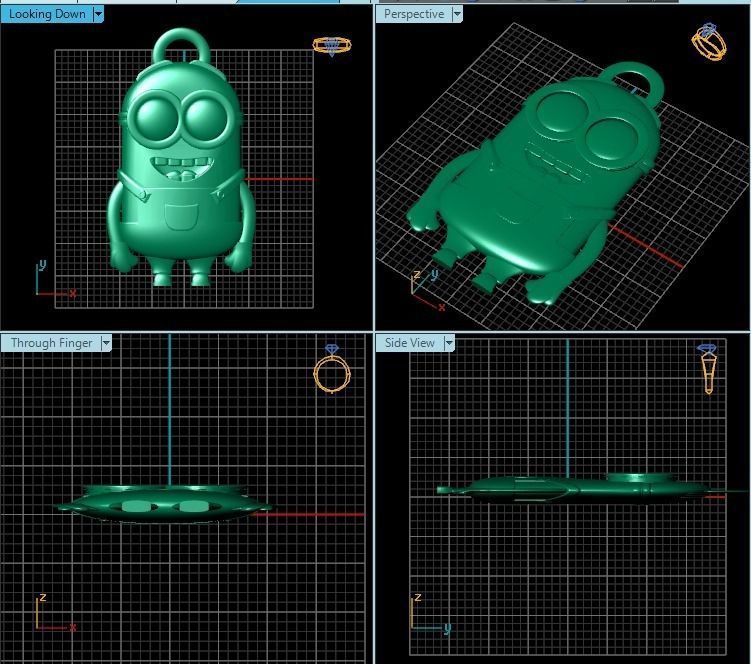Open the Side View viewport dropdown arrow
Viewport: 751px width, 664px height.
coord(449,343)
